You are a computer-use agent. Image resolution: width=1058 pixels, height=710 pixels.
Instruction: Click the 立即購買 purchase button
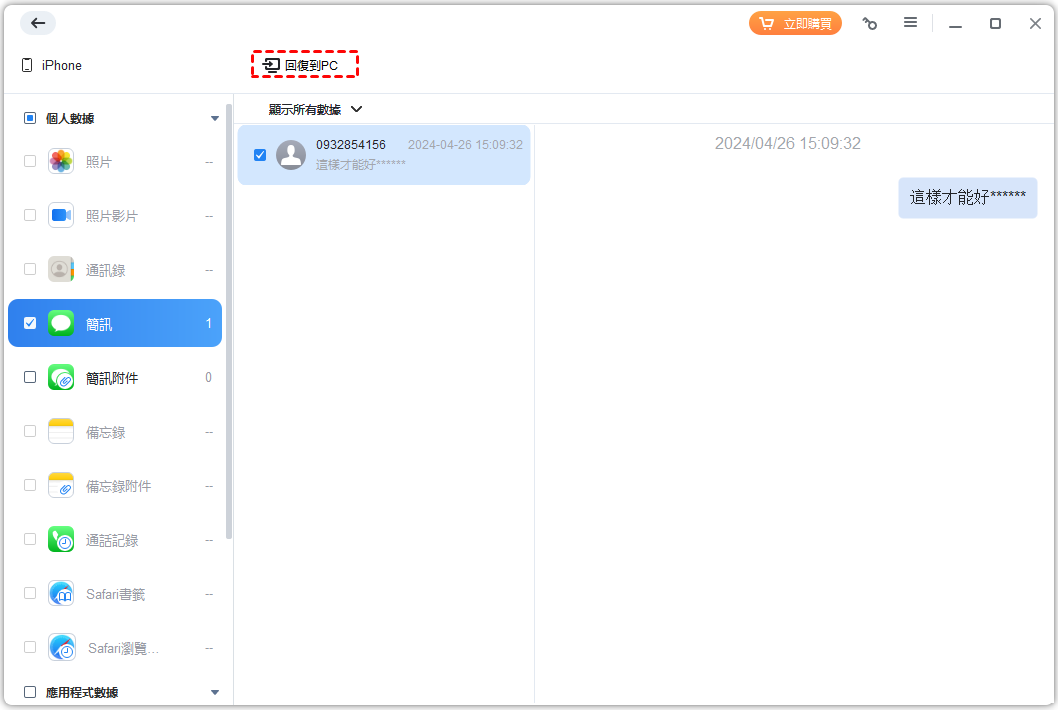(795, 23)
